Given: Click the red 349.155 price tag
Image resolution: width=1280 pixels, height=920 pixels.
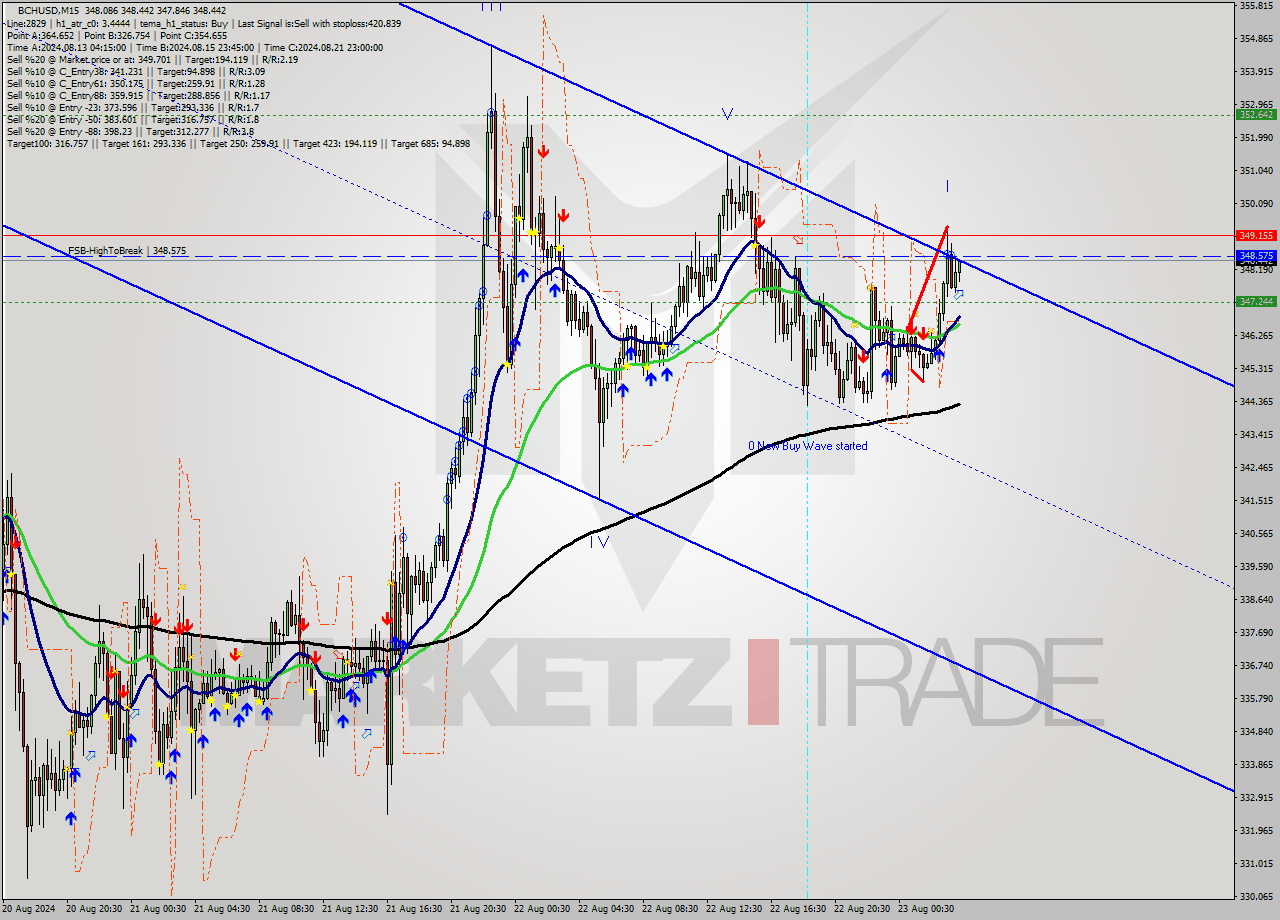Looking at the screenshot, I should tap(1256, 236).
